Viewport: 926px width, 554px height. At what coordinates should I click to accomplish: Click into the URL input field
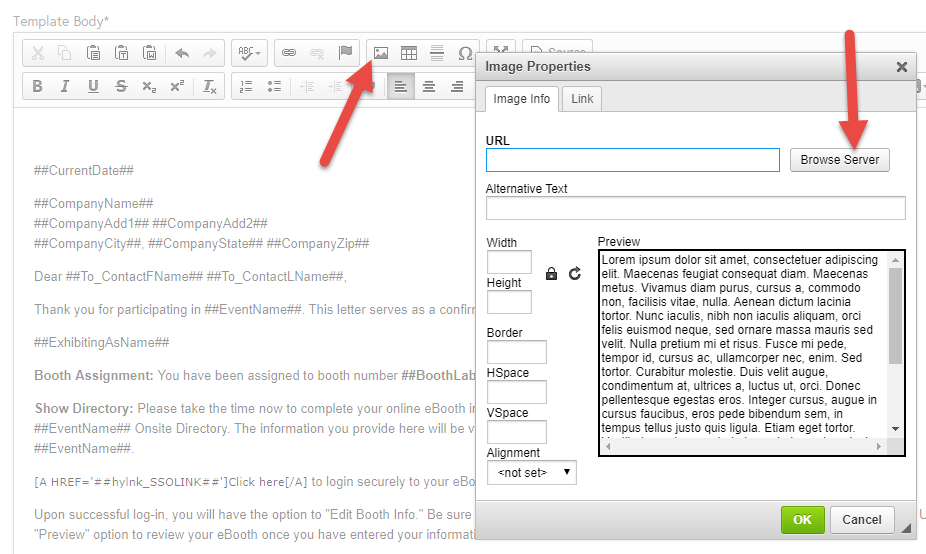tap(632, 160)
